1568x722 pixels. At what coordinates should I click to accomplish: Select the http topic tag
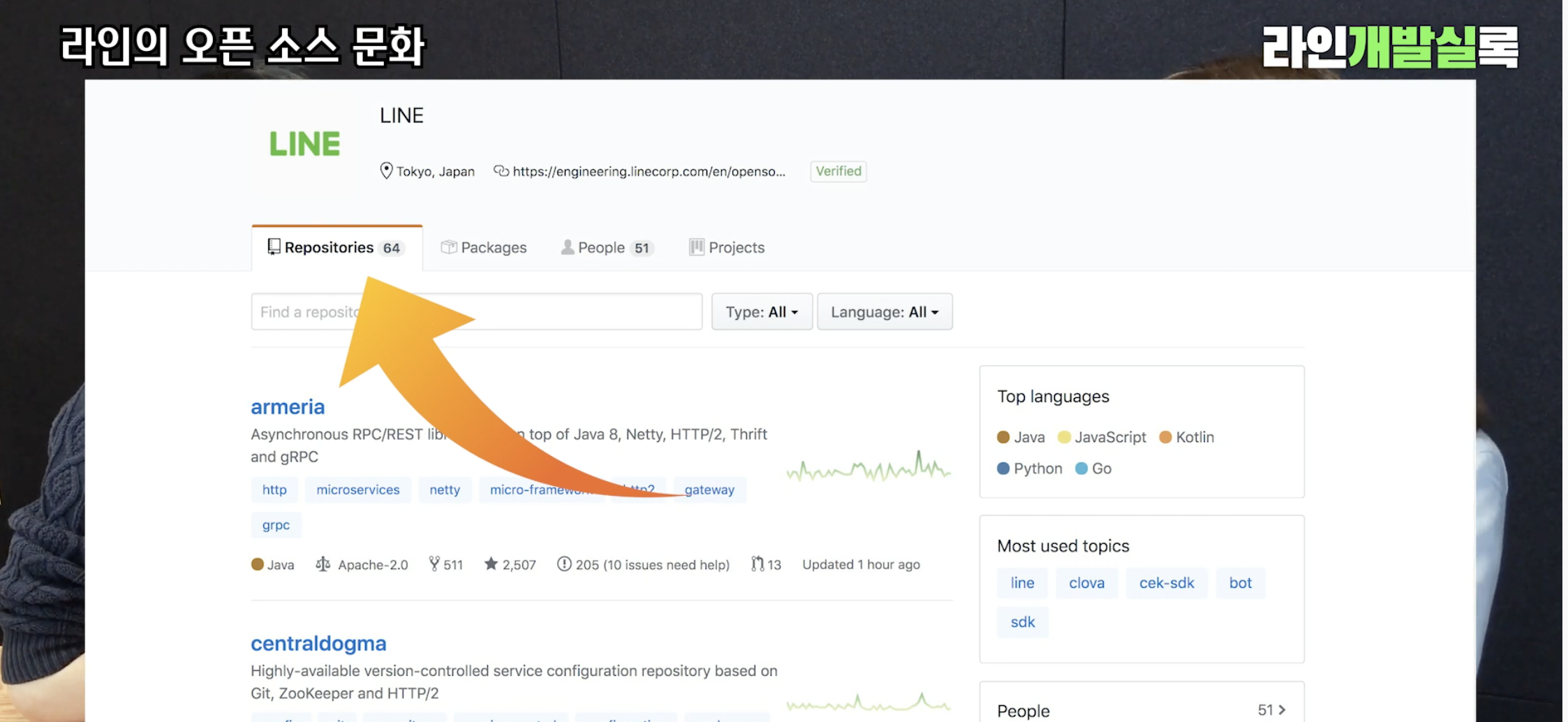274,489
